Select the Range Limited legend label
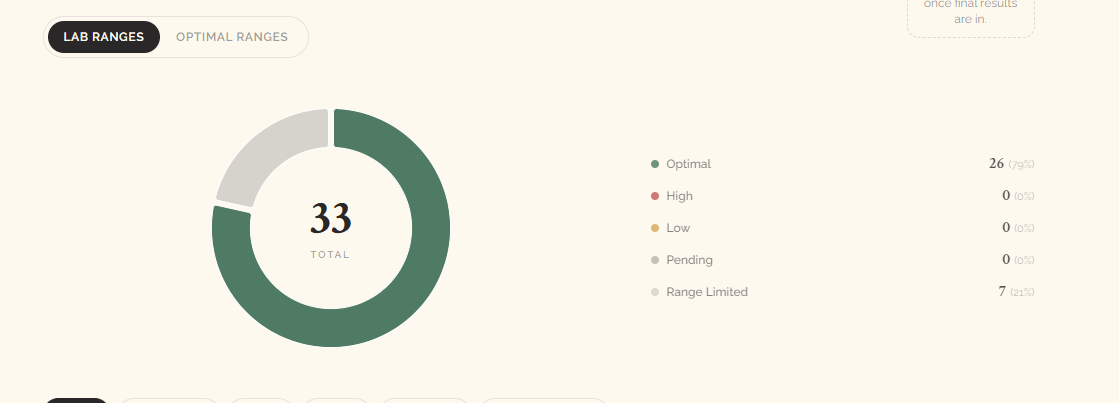 click(707, 292)
